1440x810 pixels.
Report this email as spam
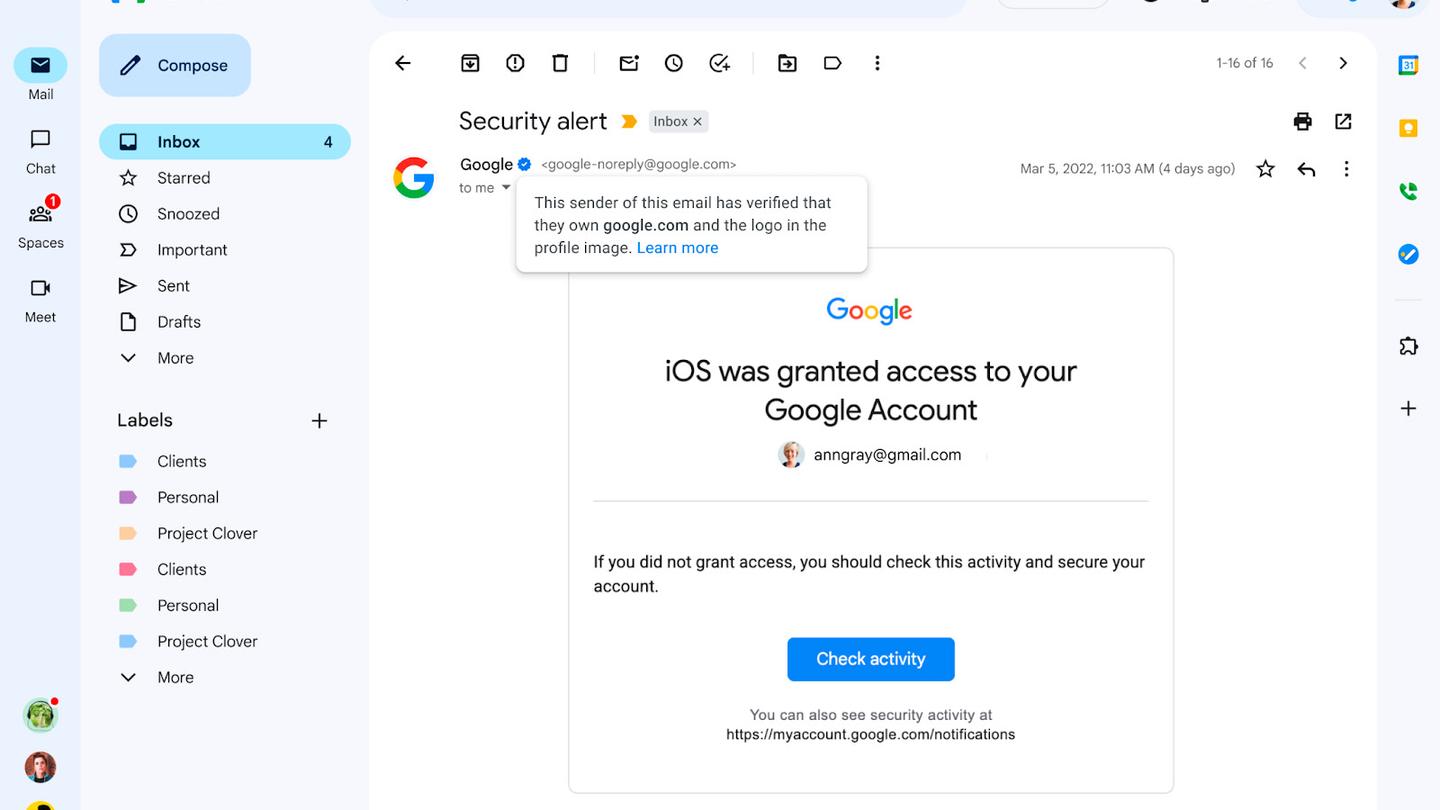[515, 63]
